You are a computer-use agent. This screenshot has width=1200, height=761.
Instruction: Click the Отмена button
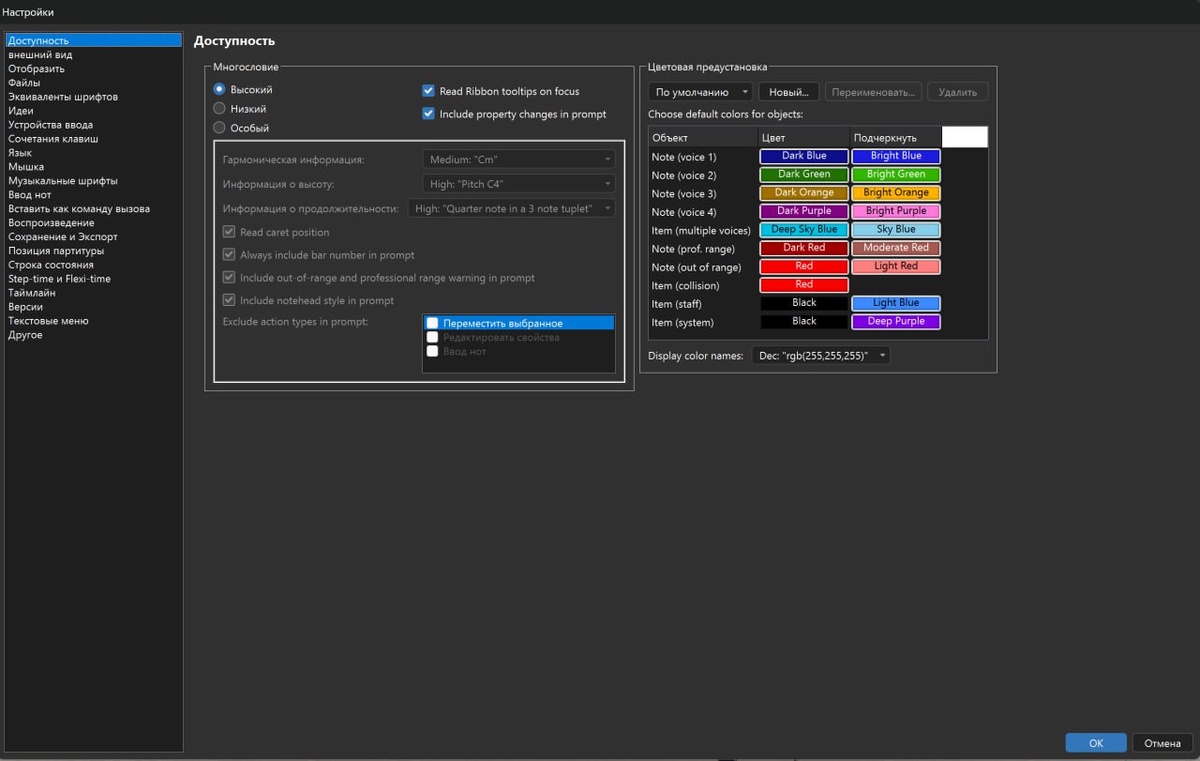pos(1162,743)
